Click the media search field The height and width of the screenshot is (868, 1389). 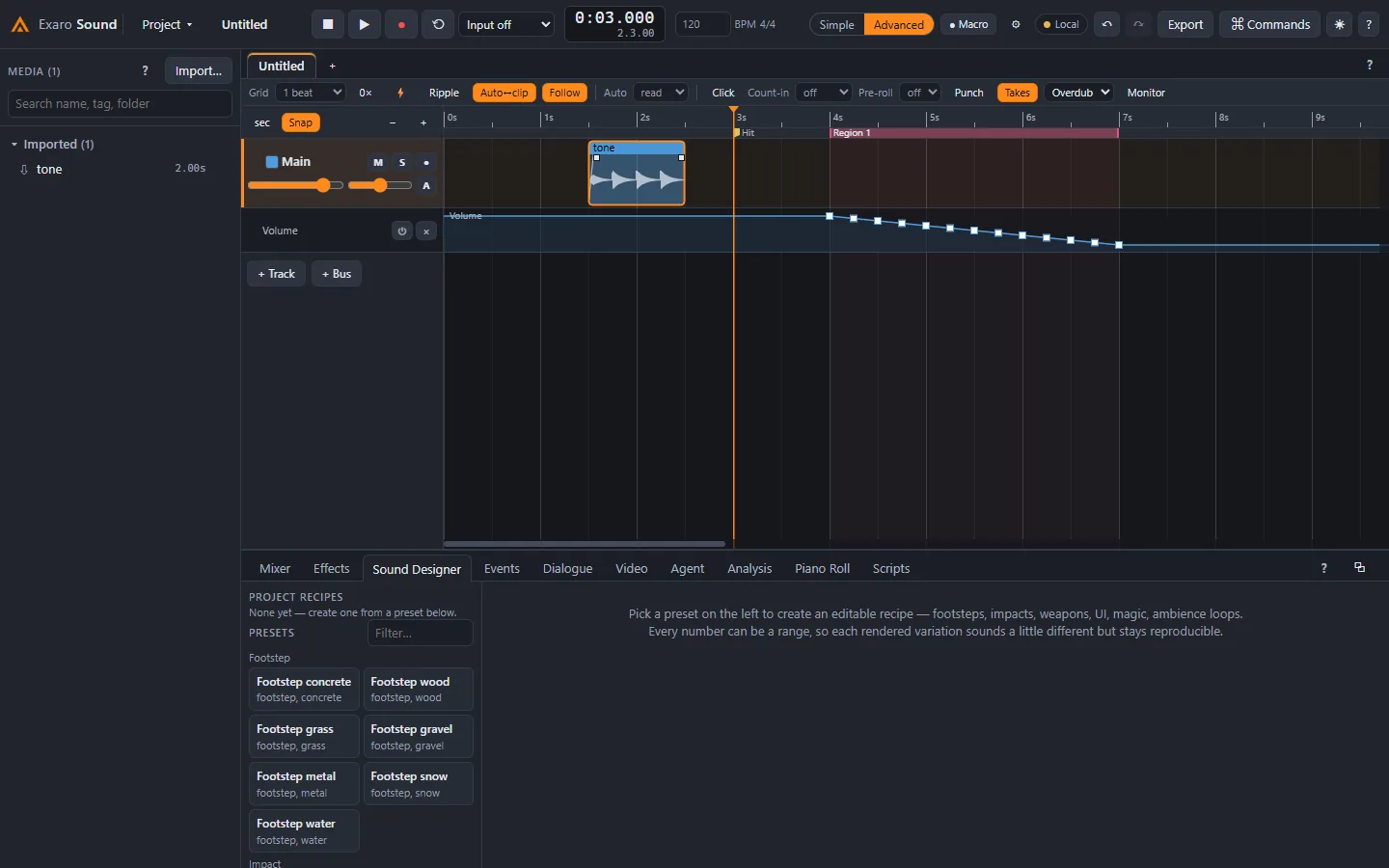tap(121, 104)
